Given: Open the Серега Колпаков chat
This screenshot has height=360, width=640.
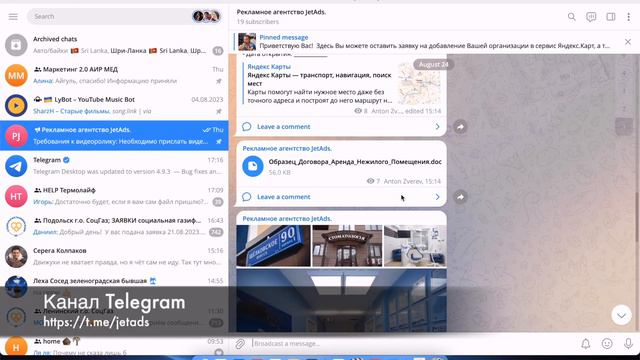Looking at the screenshot, I should (x=114, y=256).
